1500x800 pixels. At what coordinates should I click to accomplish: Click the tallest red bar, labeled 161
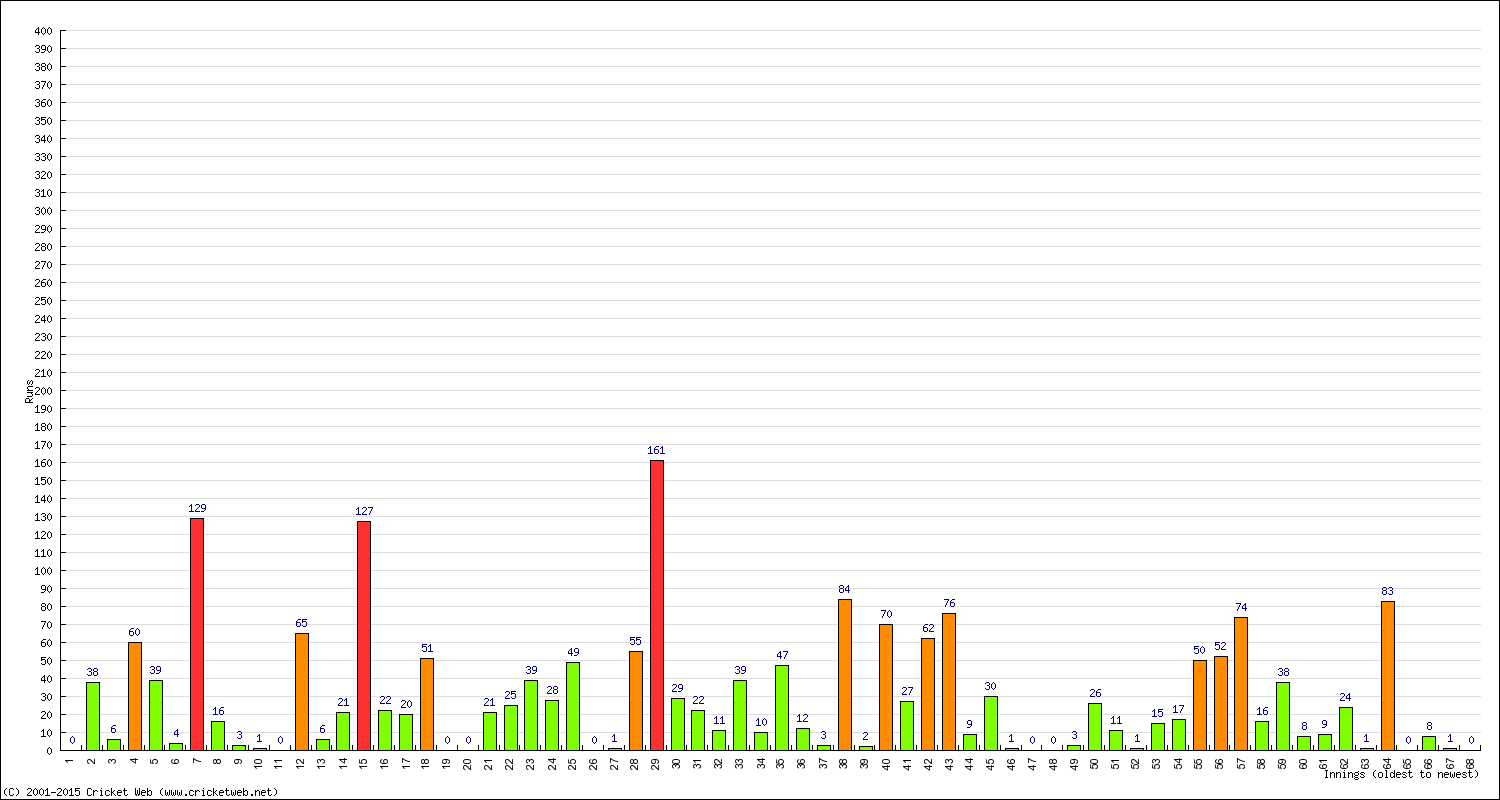pyautogui.click(x=656, y=605)
